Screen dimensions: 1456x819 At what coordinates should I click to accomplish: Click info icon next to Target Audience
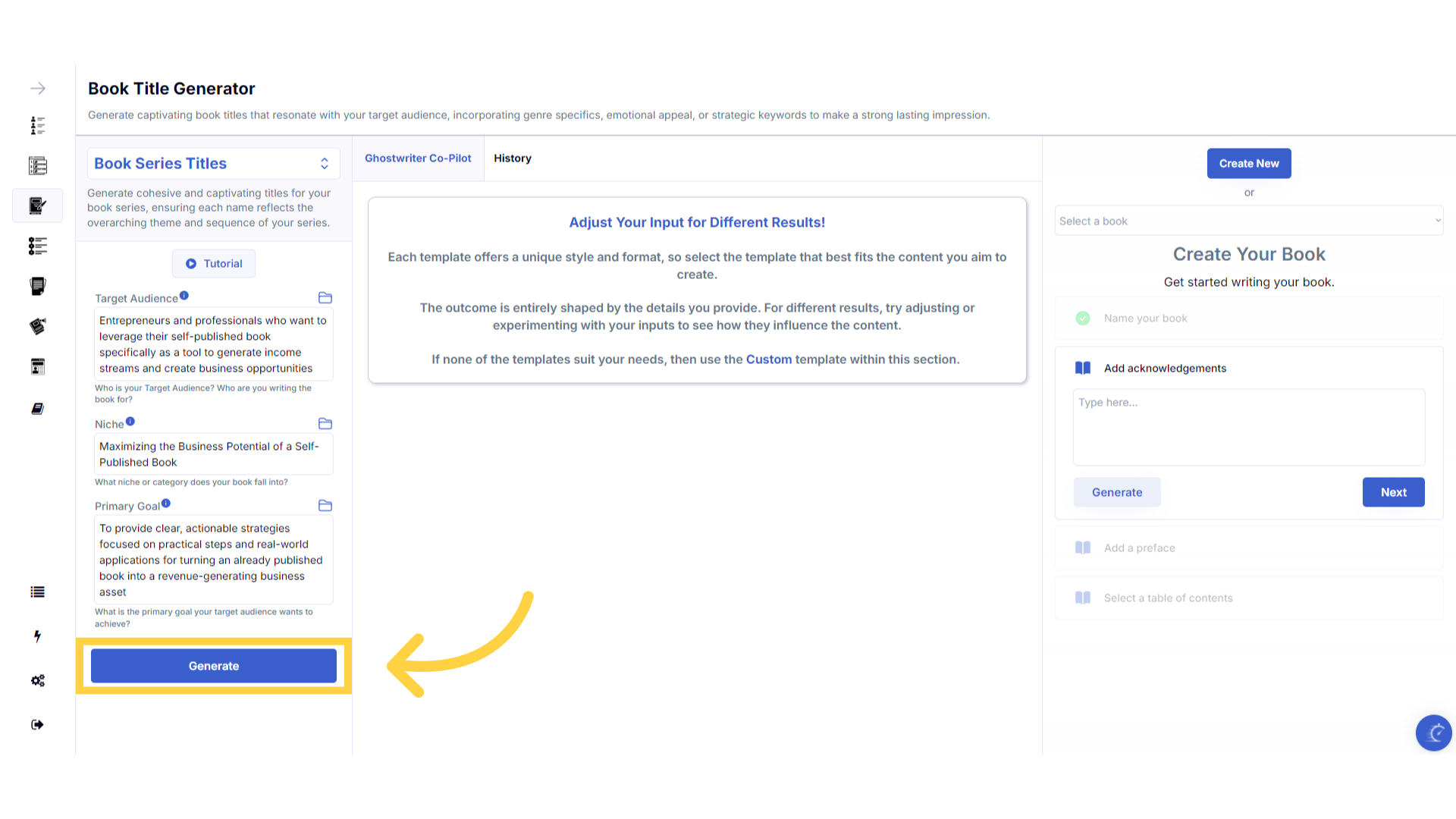tap(184, 296)
